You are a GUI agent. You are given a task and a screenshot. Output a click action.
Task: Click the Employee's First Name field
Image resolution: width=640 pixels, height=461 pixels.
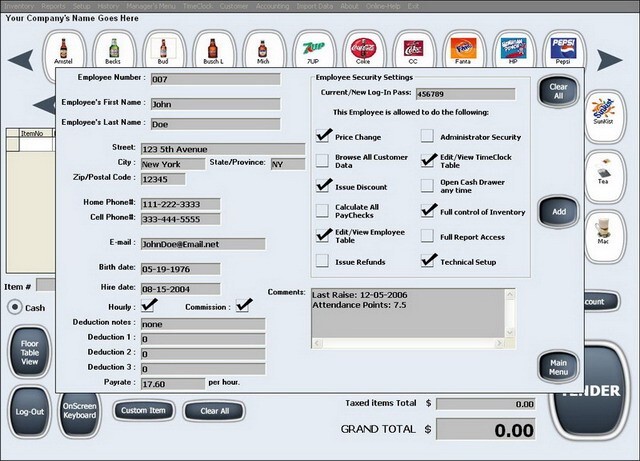pyautogui.click(x=216, y=104)
